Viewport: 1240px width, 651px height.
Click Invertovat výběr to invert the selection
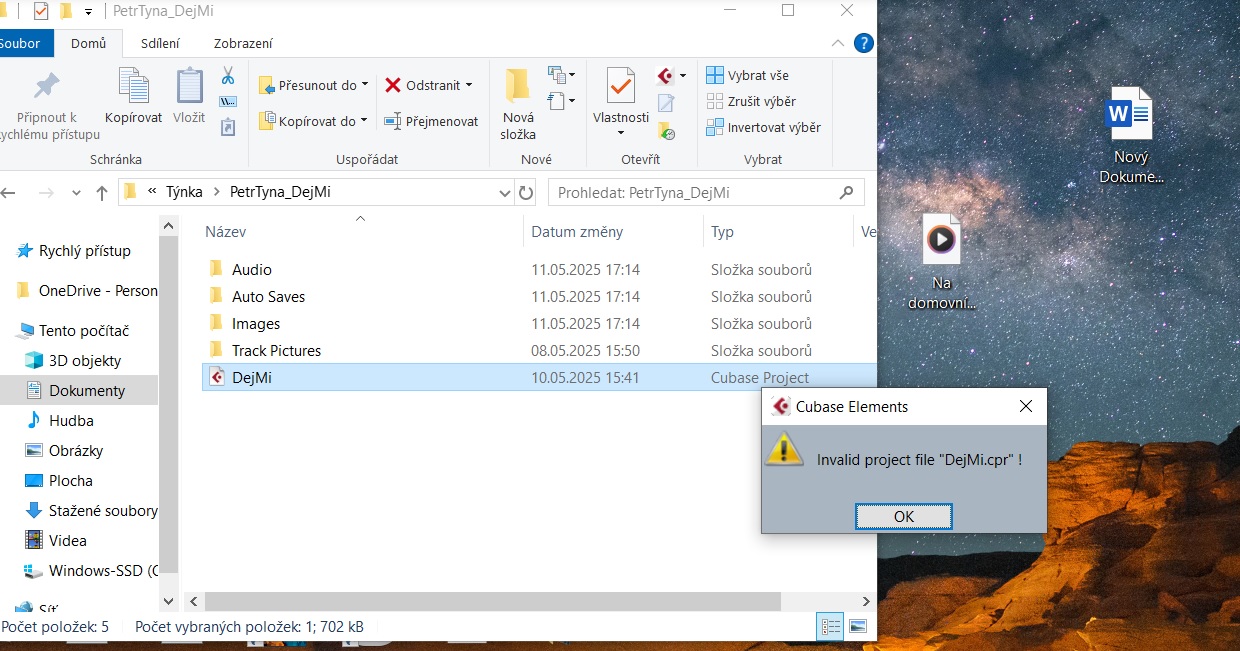click(764, 127)
